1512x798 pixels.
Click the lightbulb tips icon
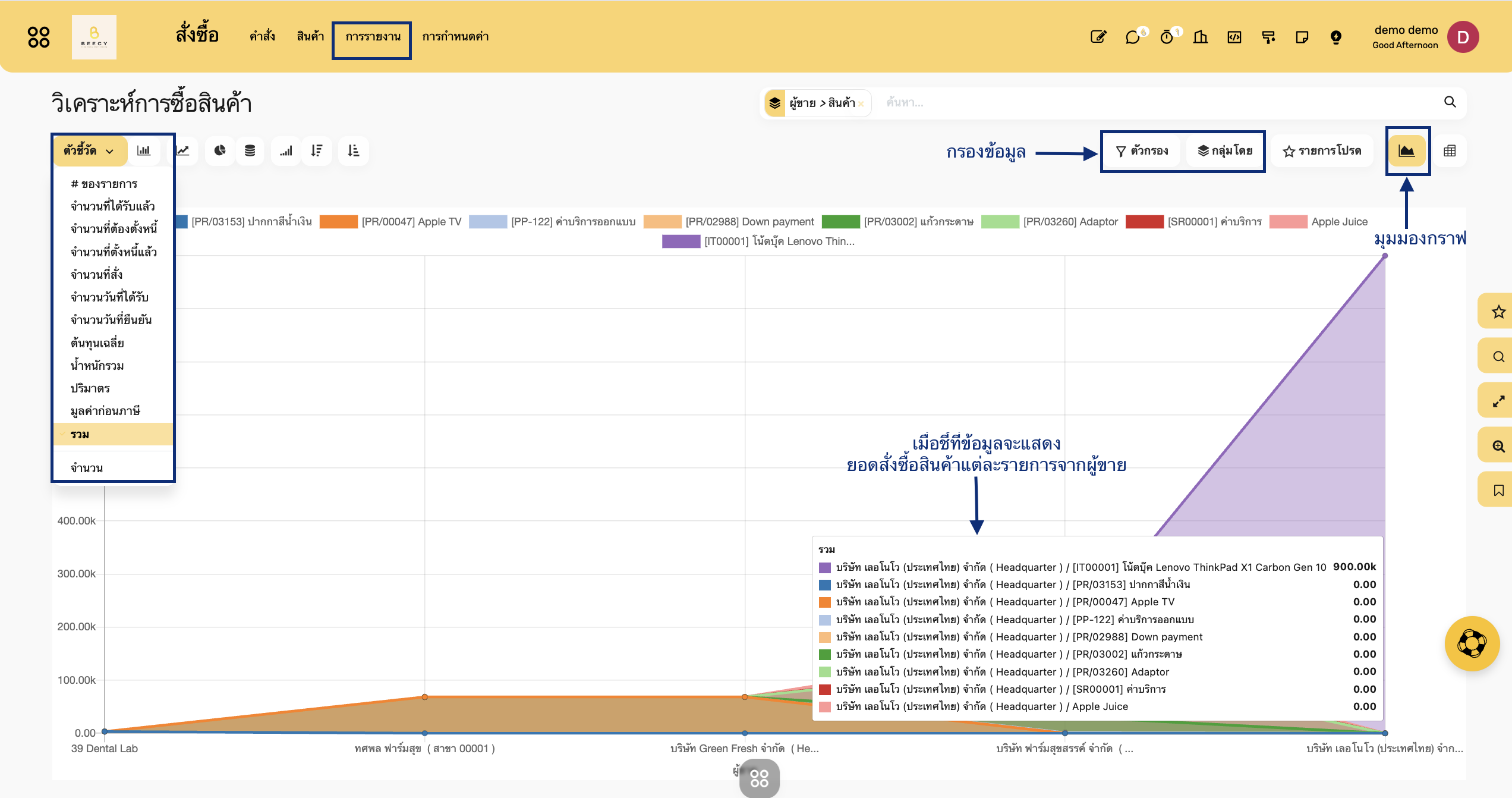click(x=1336, y=37)
